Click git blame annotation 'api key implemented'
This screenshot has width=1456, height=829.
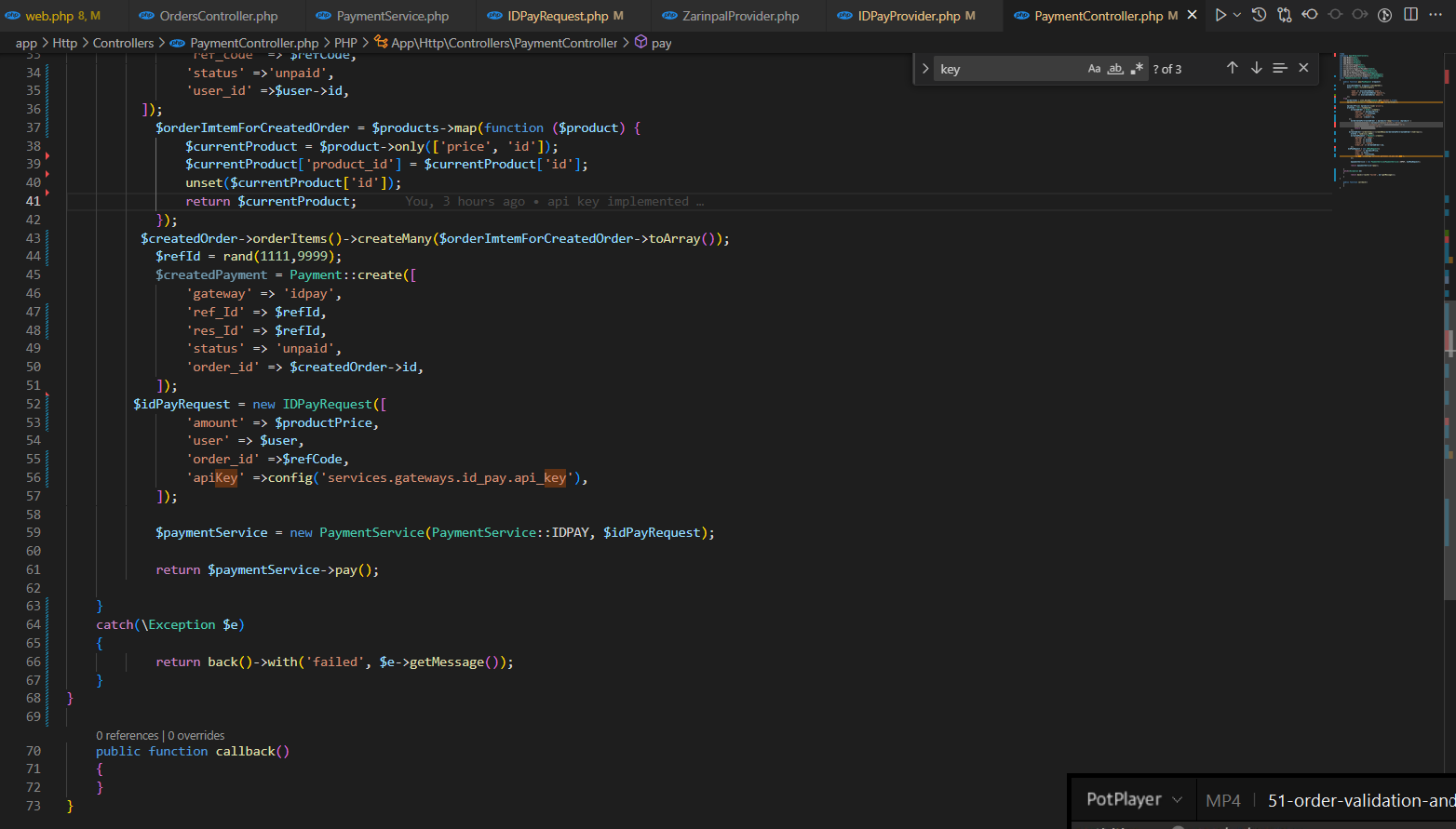point(618,201)
